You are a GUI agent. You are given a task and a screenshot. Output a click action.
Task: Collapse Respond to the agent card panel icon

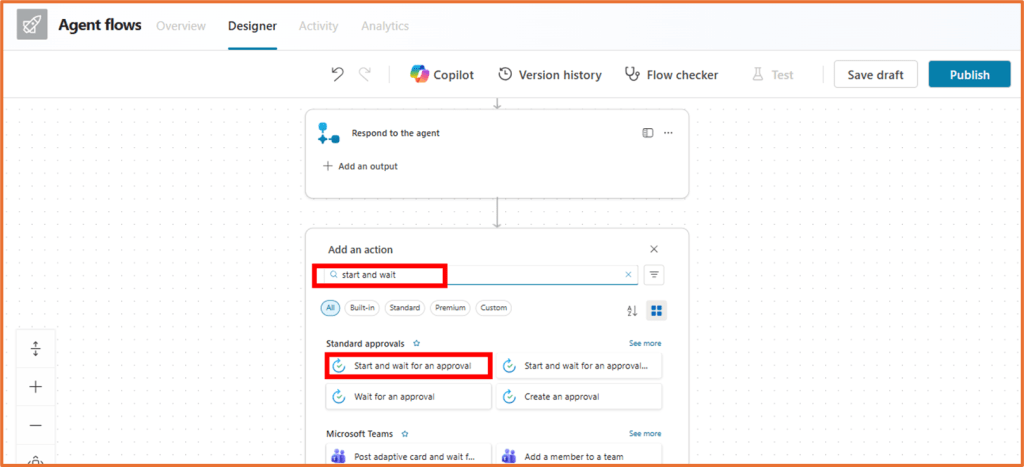[x=647, y=133]
